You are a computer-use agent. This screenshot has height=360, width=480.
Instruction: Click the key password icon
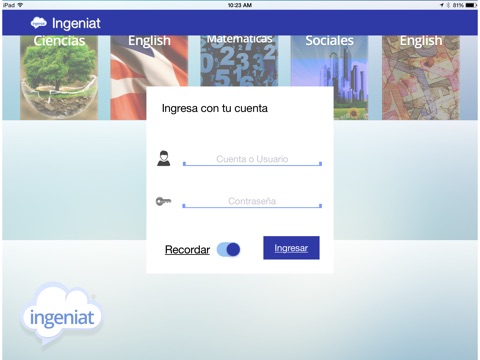coord(163,201)
